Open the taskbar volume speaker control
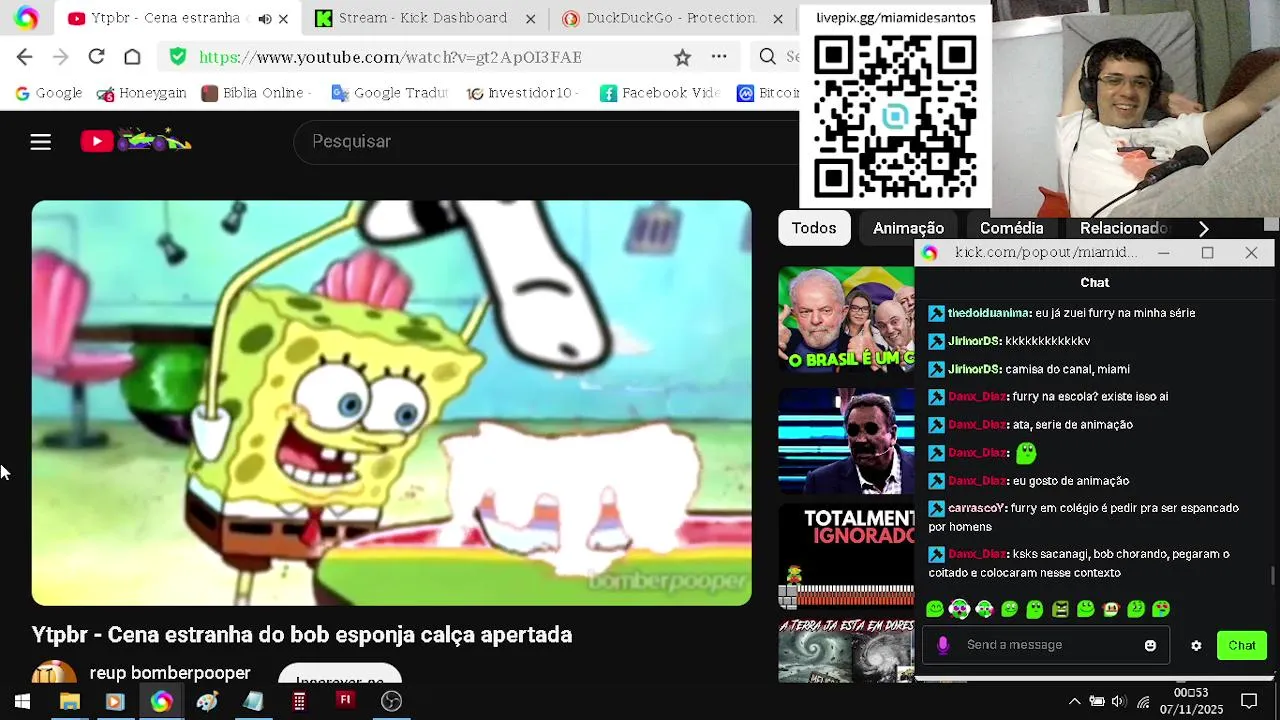This screenshot has width=1280, height=720. [1118, 701]
